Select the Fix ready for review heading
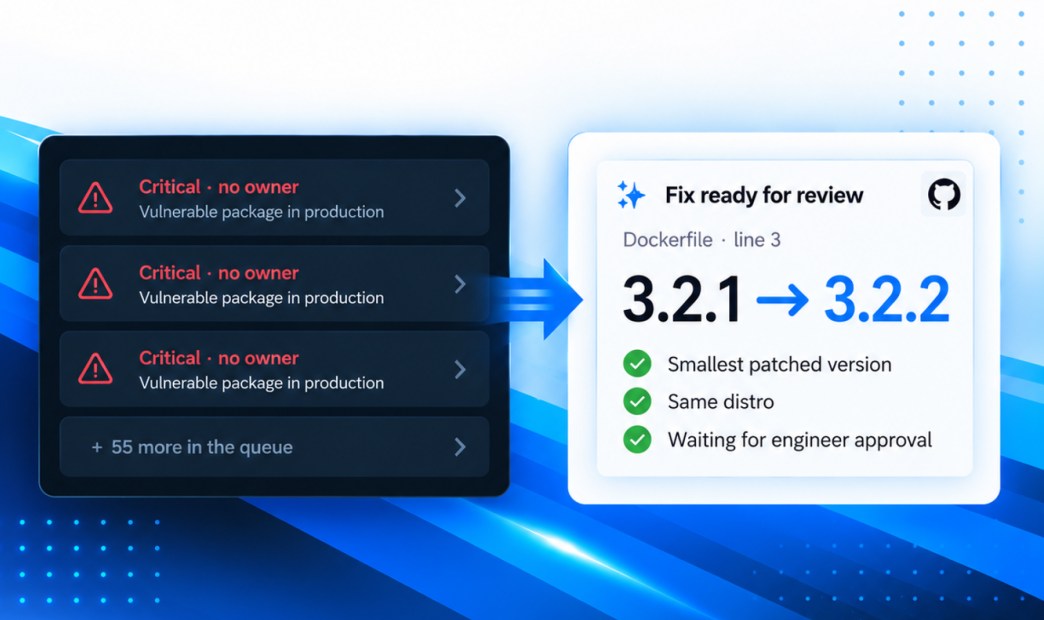This screenshot has width=1044, height=620. (x=764, y=195)
